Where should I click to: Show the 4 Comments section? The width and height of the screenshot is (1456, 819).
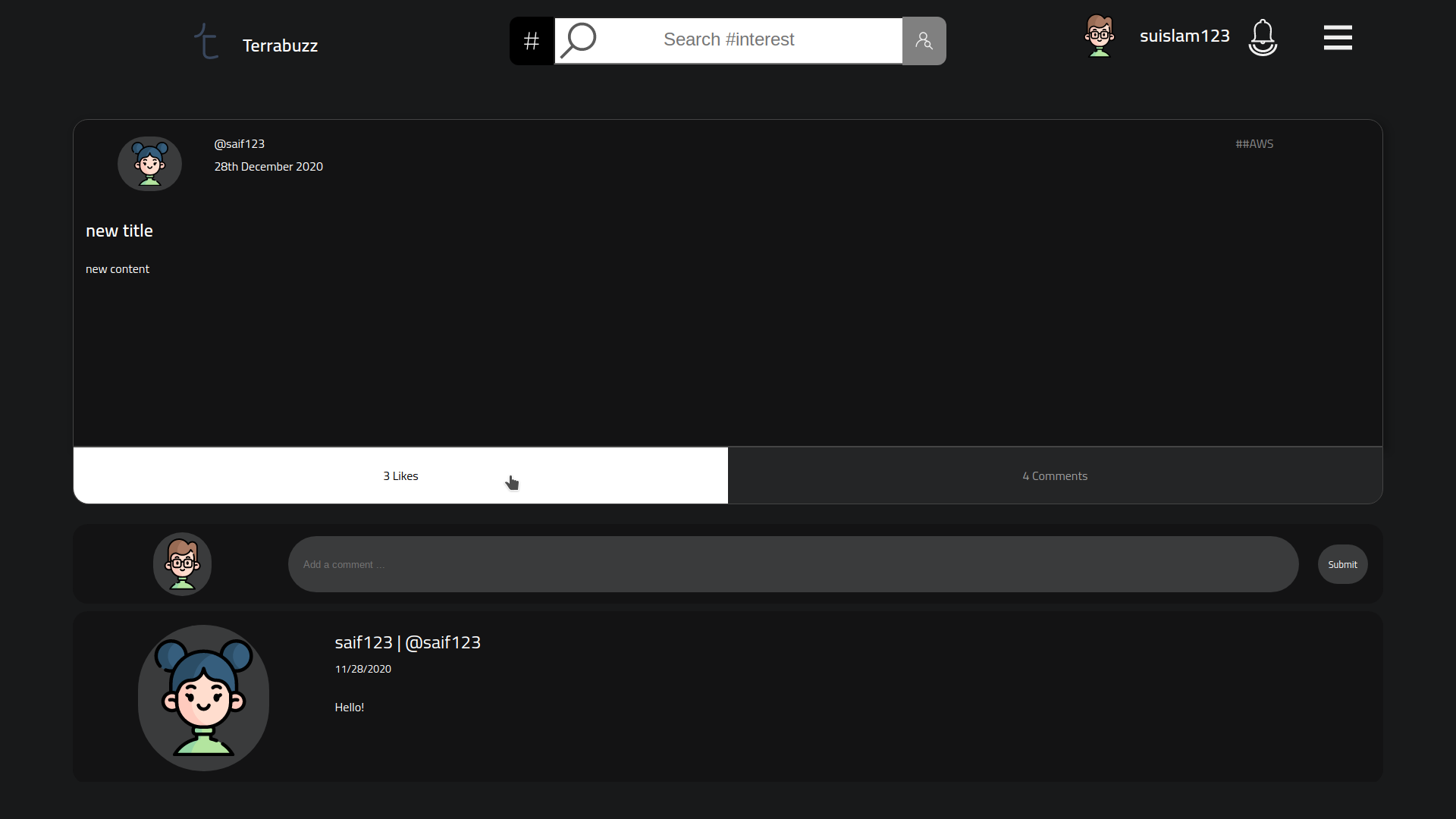pyautogui.click(x=1055, y=475)
